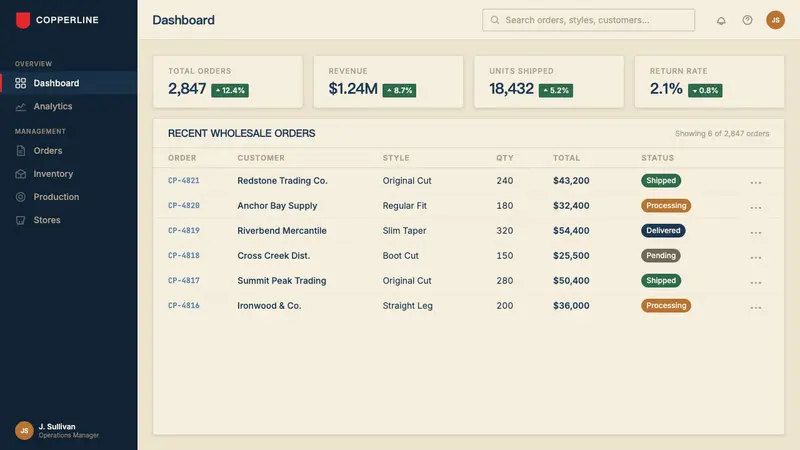
Task: Open order link CP-4821
Action: tap(184, 181)
